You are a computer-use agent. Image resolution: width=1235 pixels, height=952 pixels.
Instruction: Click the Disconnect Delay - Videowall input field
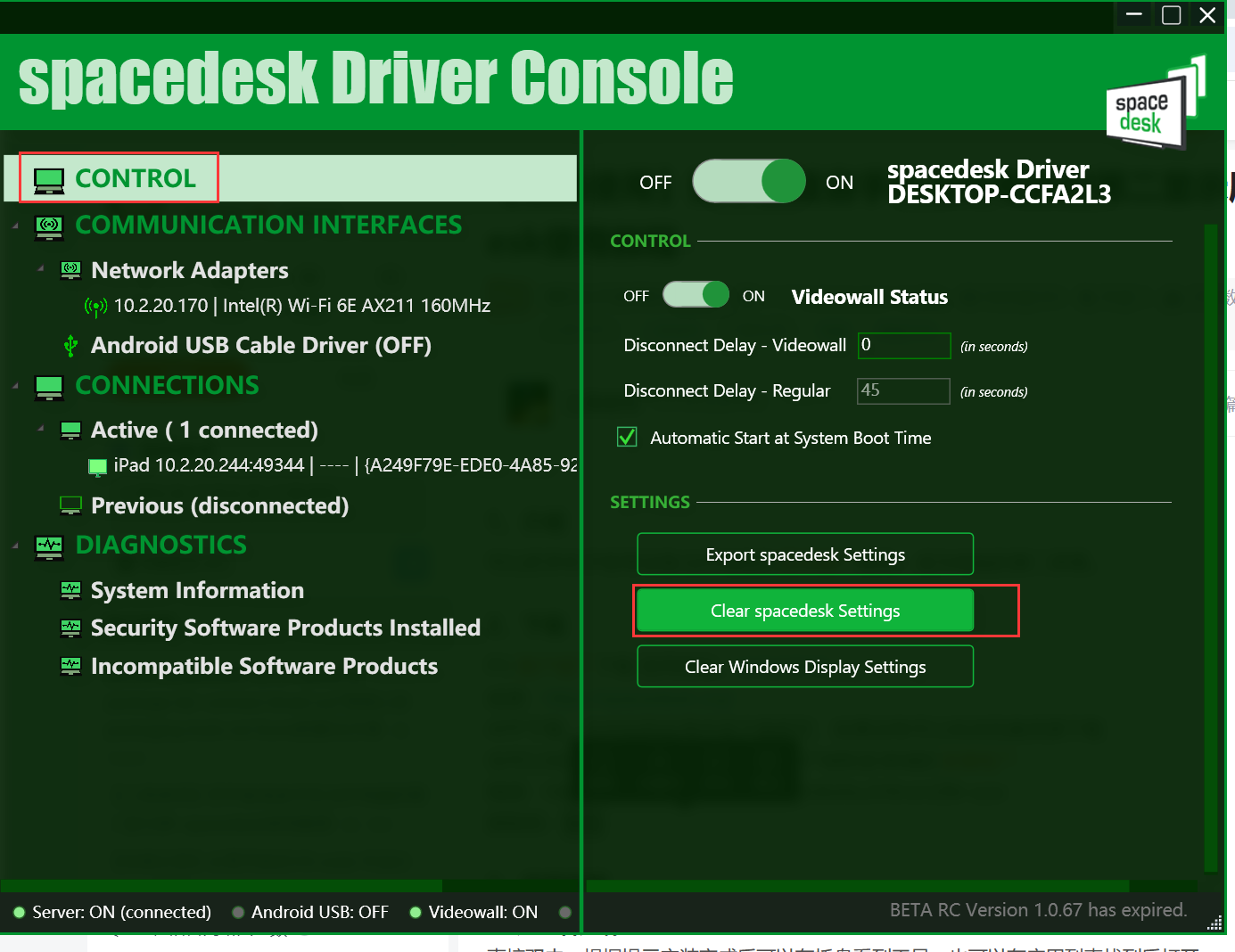pyautogui.click(x=904, y=346)
